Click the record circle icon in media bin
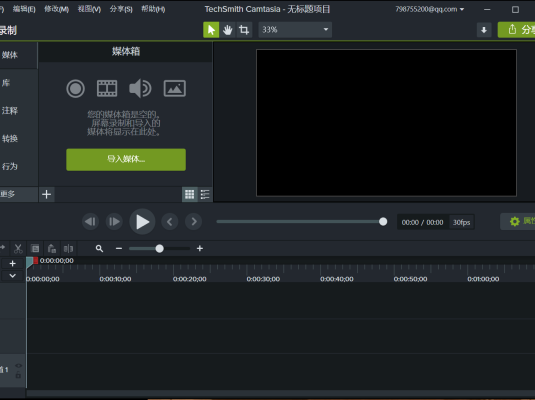The height and width of the screenshot is (400, 535). point(75,89)
